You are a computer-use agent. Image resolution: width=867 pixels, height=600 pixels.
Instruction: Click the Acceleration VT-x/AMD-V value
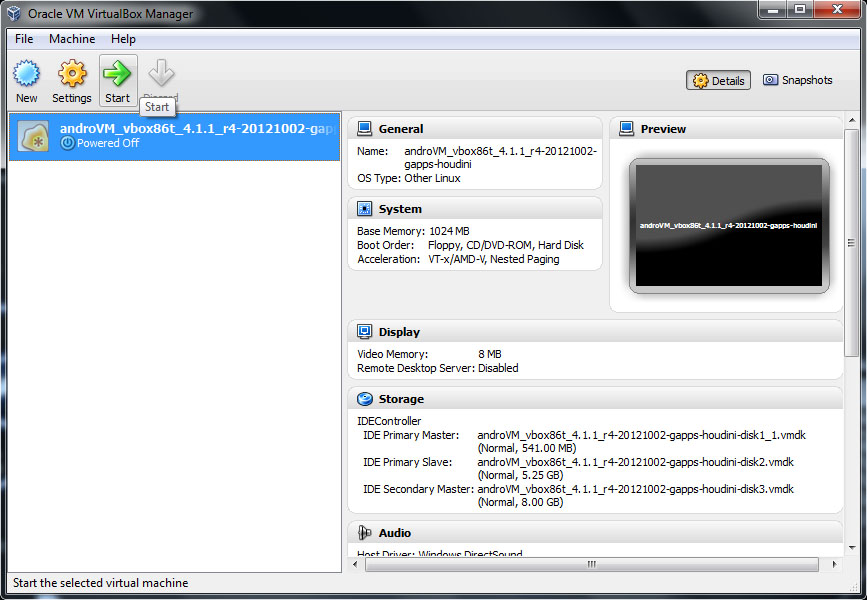tap(494, 259)
